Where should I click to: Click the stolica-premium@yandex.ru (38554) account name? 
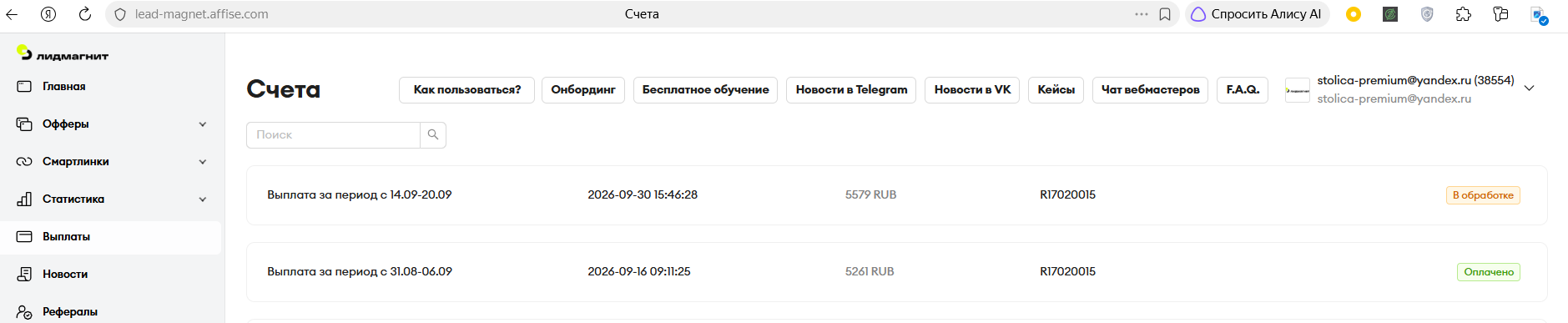1415,80
